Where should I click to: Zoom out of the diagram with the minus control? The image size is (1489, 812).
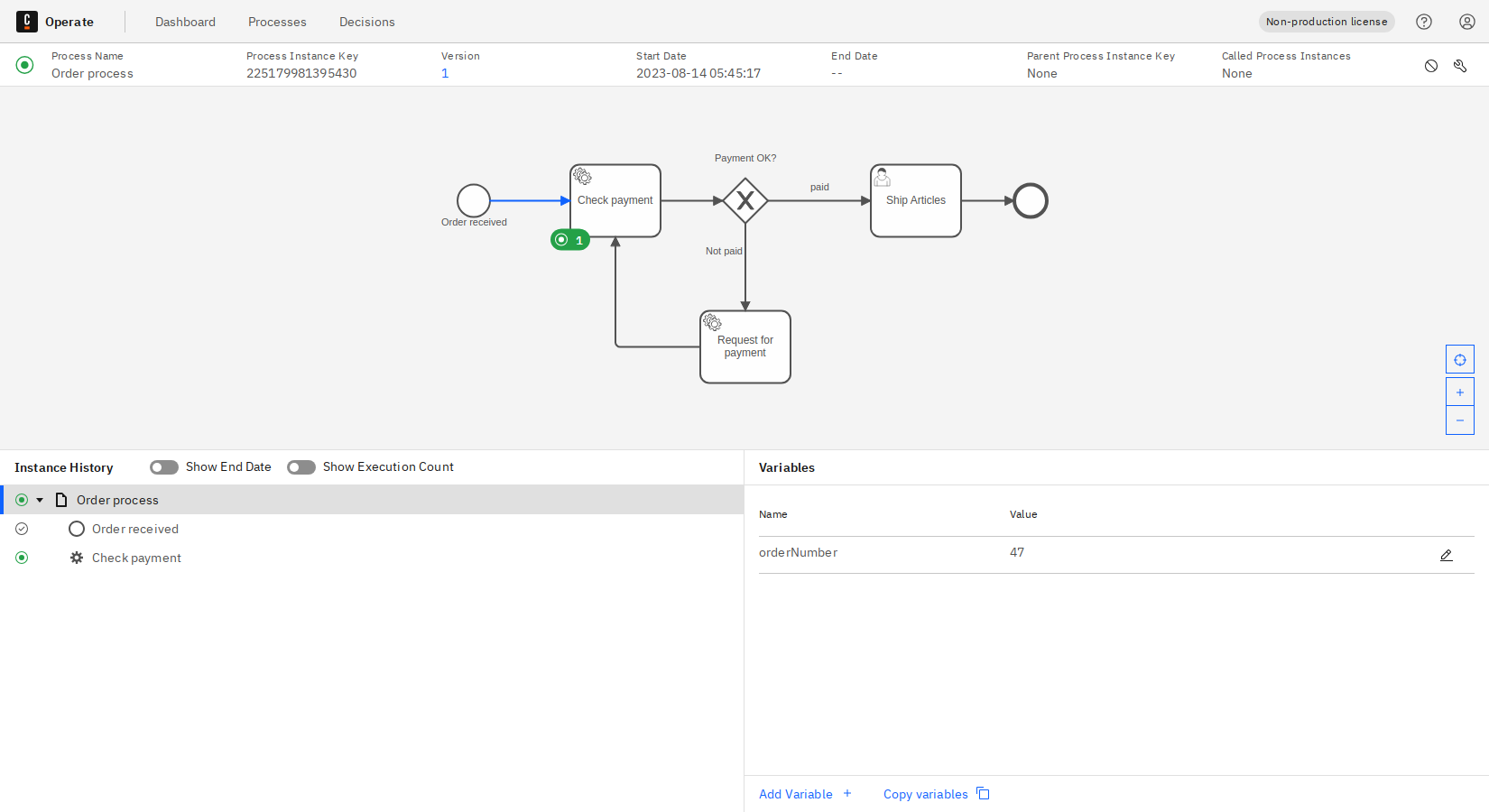(1459, 420)
